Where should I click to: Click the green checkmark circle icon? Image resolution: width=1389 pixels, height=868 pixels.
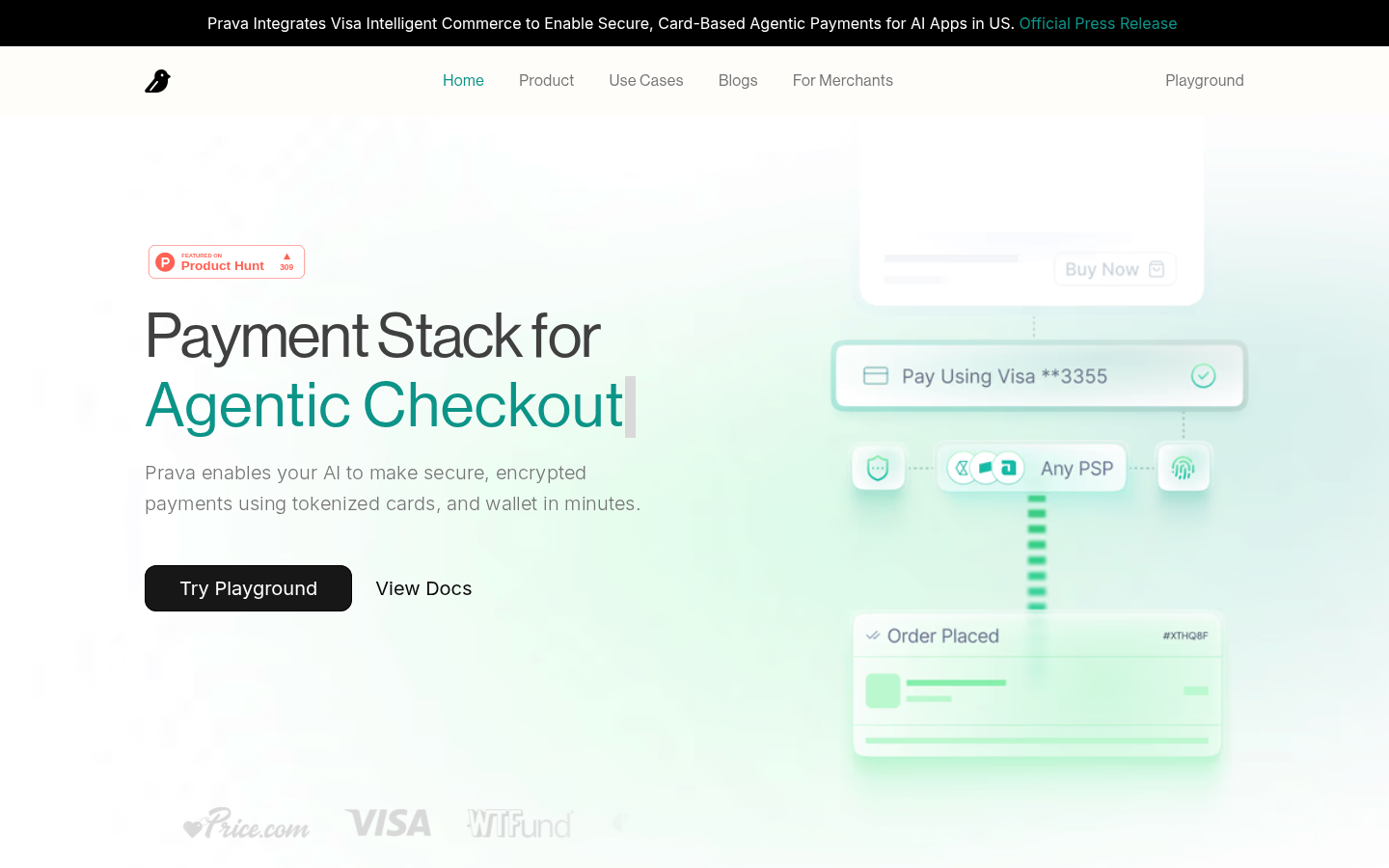(x=1203, y=375)
